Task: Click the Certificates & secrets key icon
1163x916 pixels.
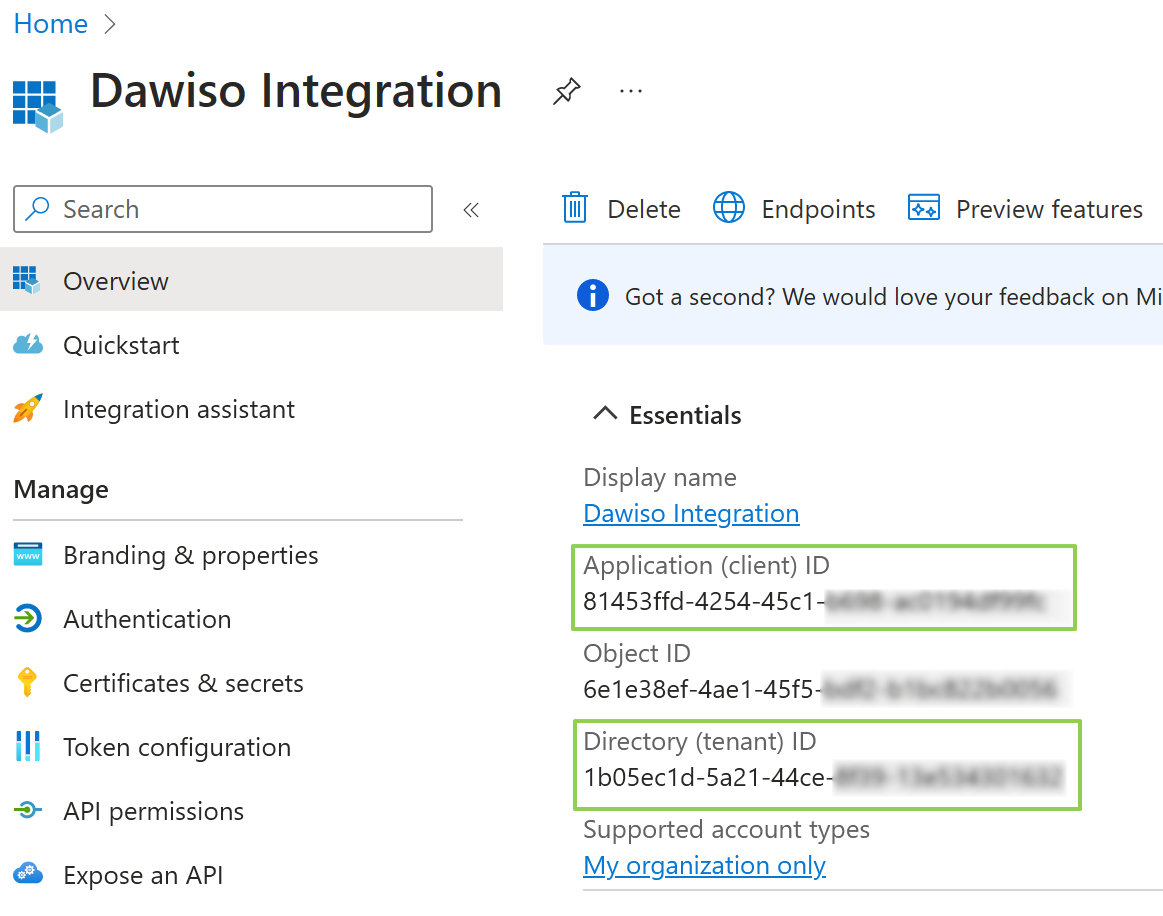Action: (x=27, y=683)
